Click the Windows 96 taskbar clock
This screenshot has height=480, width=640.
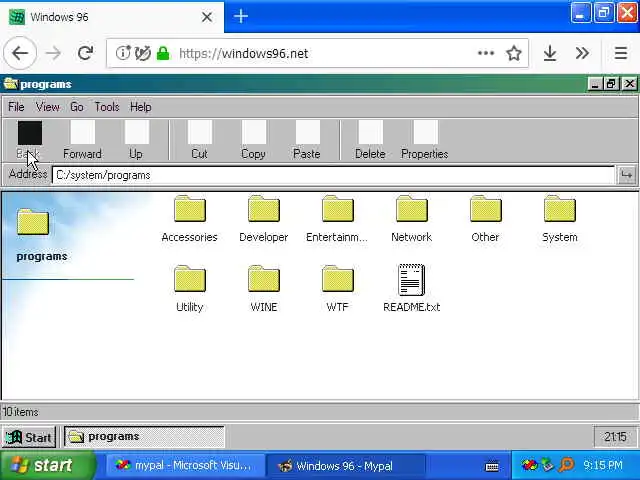(x=615, y=437)
